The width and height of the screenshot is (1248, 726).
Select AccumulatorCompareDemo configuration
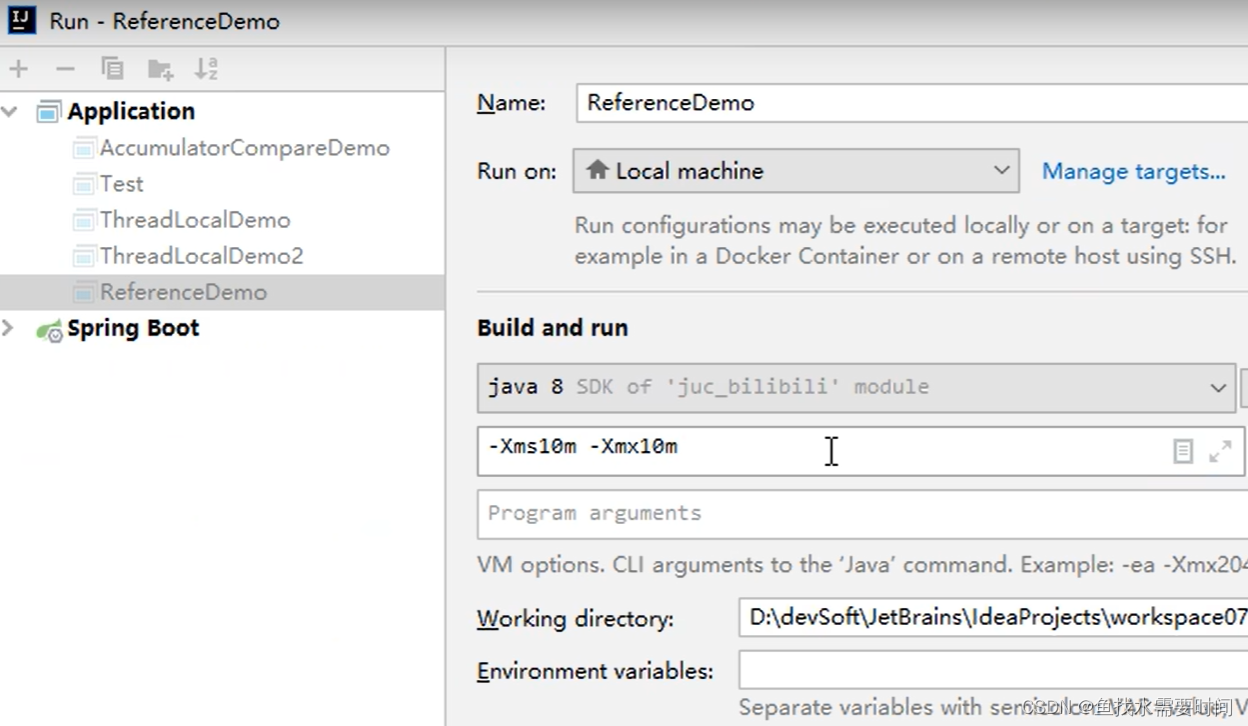[x=244, y=148]
